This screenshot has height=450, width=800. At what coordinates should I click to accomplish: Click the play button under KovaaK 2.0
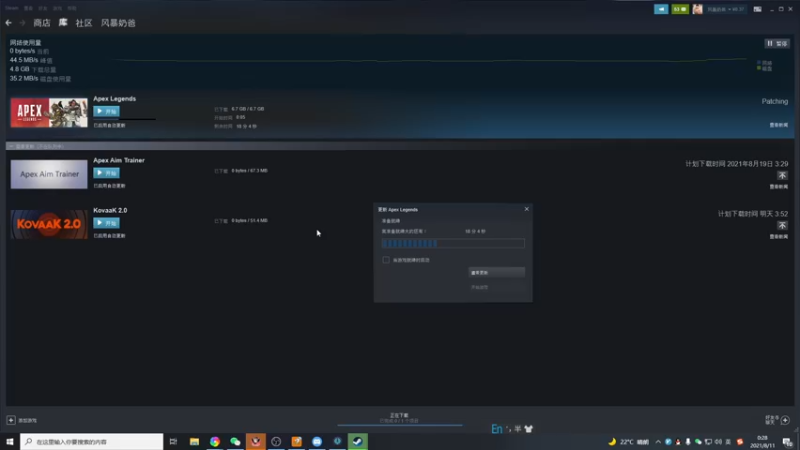(x=106, y=223)
